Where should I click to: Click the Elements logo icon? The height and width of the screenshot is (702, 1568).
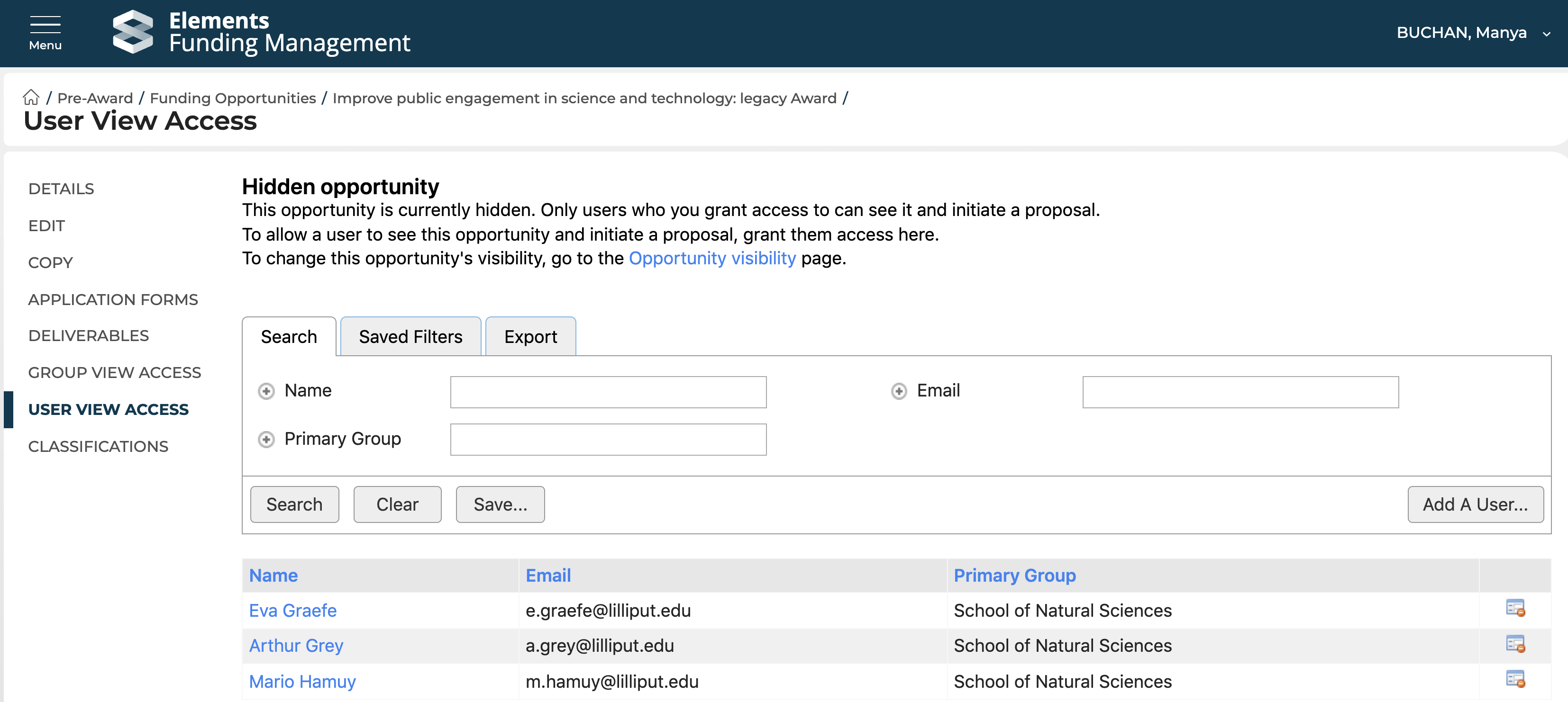pyautogui.click(x=133, y=32)
